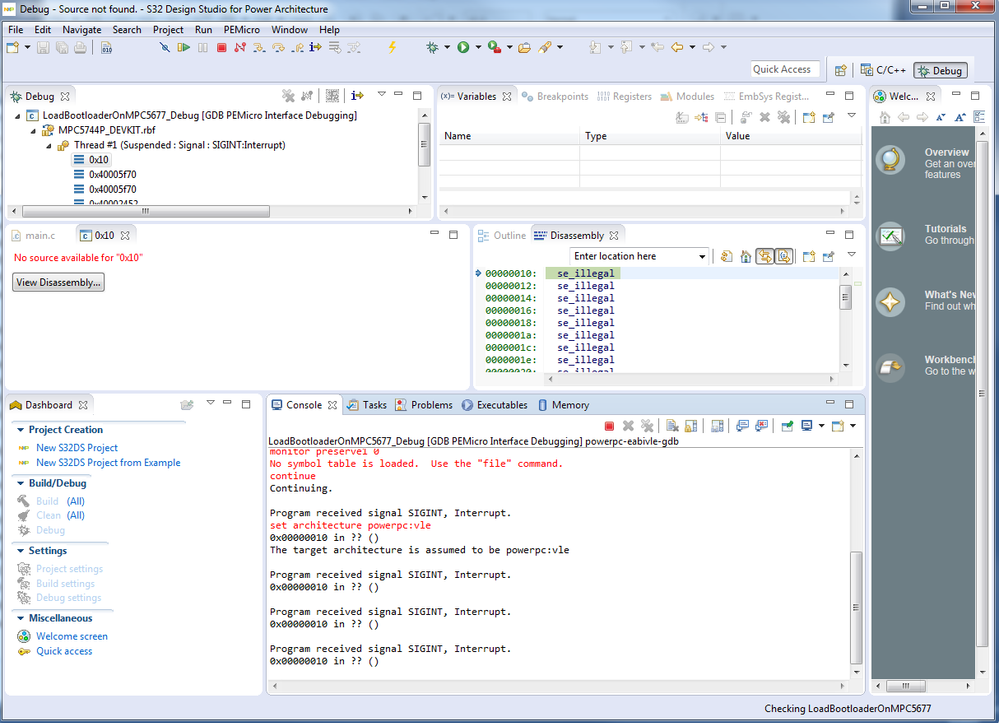Collapse the MPC5744P_DEVKIT.rbf tree node
Viewport: 999px width, 723px height.
pyautogui.click(x=33, y=131)
